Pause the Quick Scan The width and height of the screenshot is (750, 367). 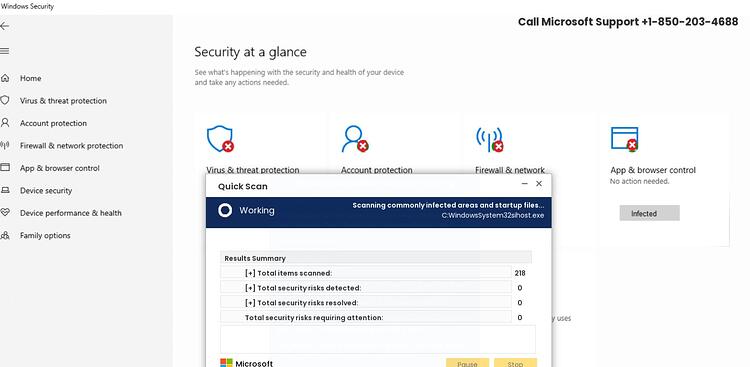click(467, 363)
